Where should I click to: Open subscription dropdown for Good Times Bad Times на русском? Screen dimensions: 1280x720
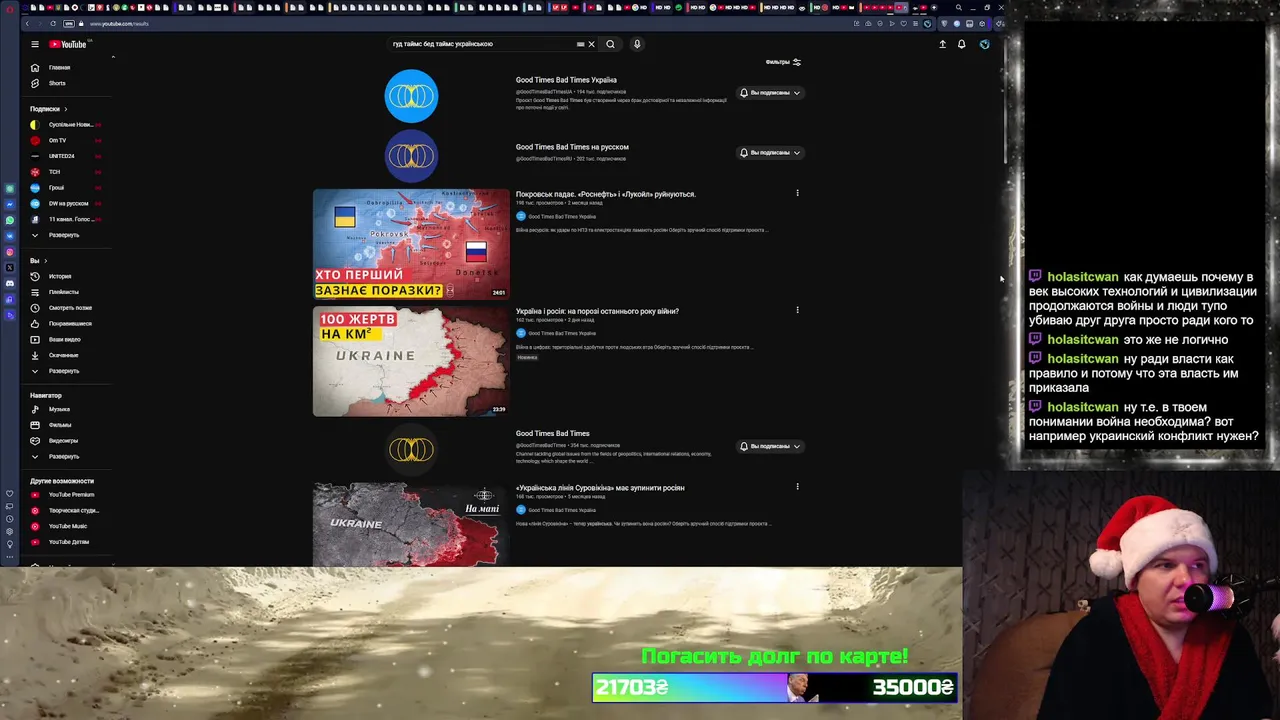[x=770, y=153]
